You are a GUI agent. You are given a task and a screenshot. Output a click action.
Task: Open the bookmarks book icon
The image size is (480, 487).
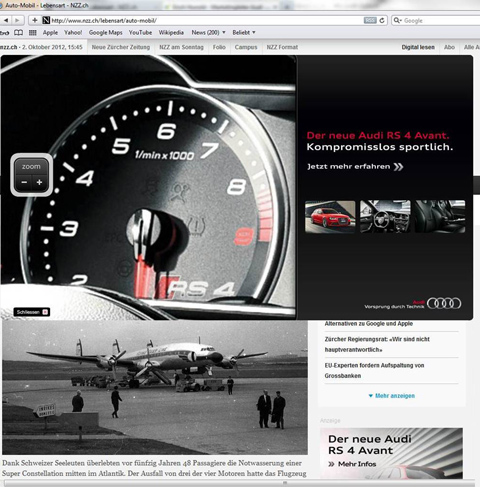[x=18, y=33]
